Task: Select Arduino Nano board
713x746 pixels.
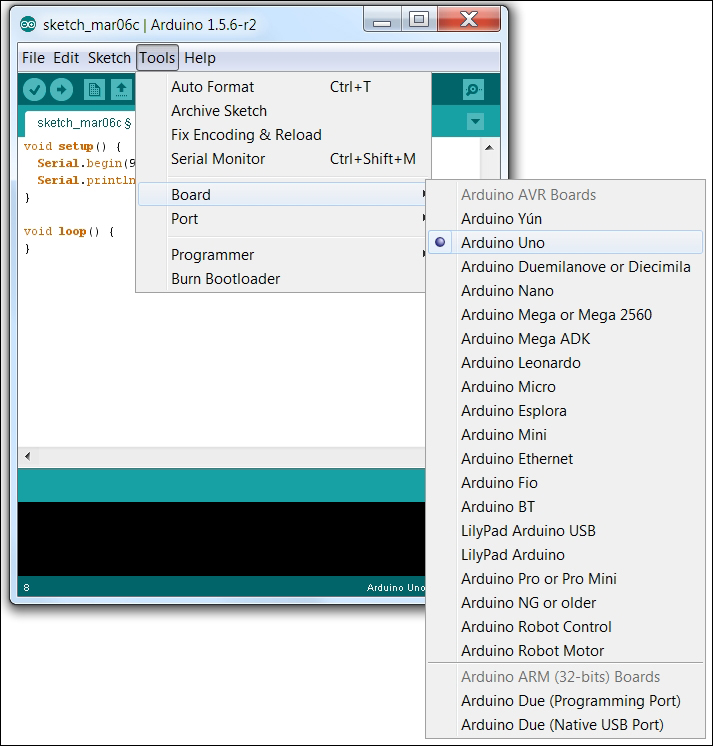Action: click(565, 291)
